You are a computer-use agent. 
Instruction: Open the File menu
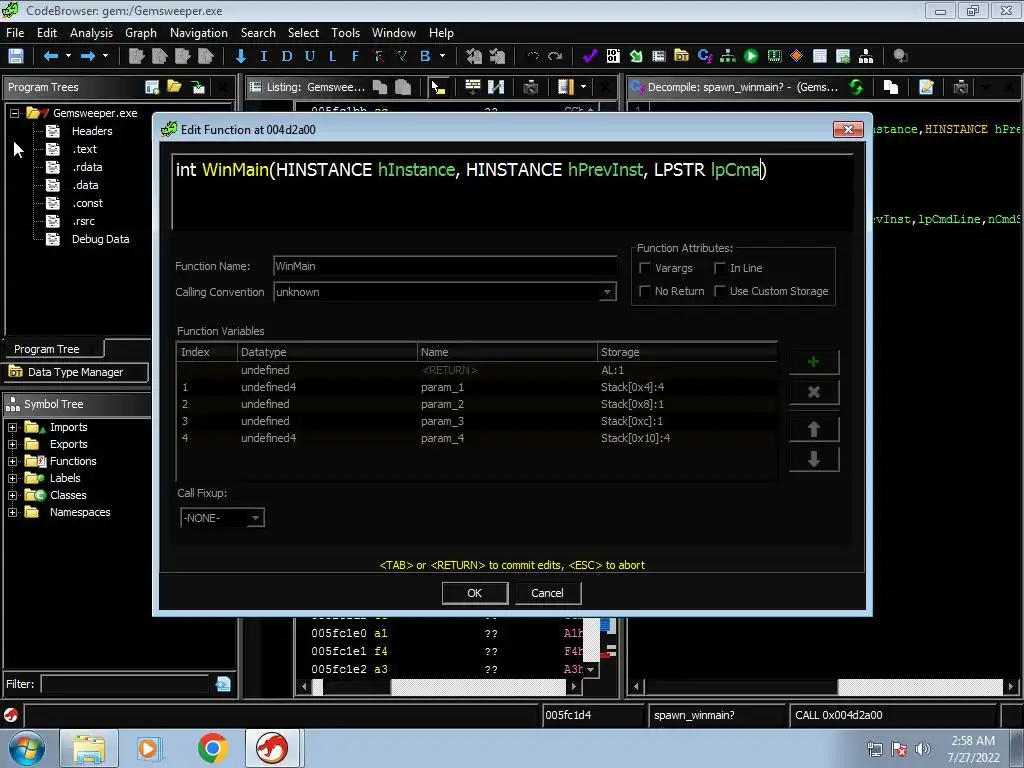pos(15,33)
